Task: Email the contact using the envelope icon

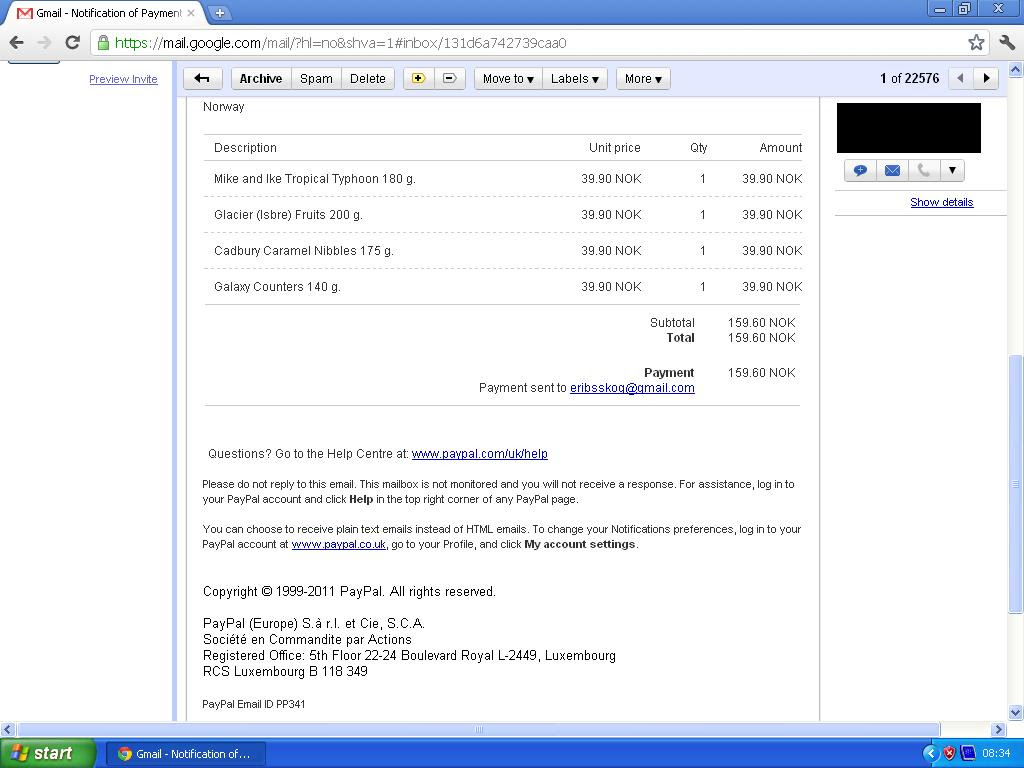Action: click(892, 170)
